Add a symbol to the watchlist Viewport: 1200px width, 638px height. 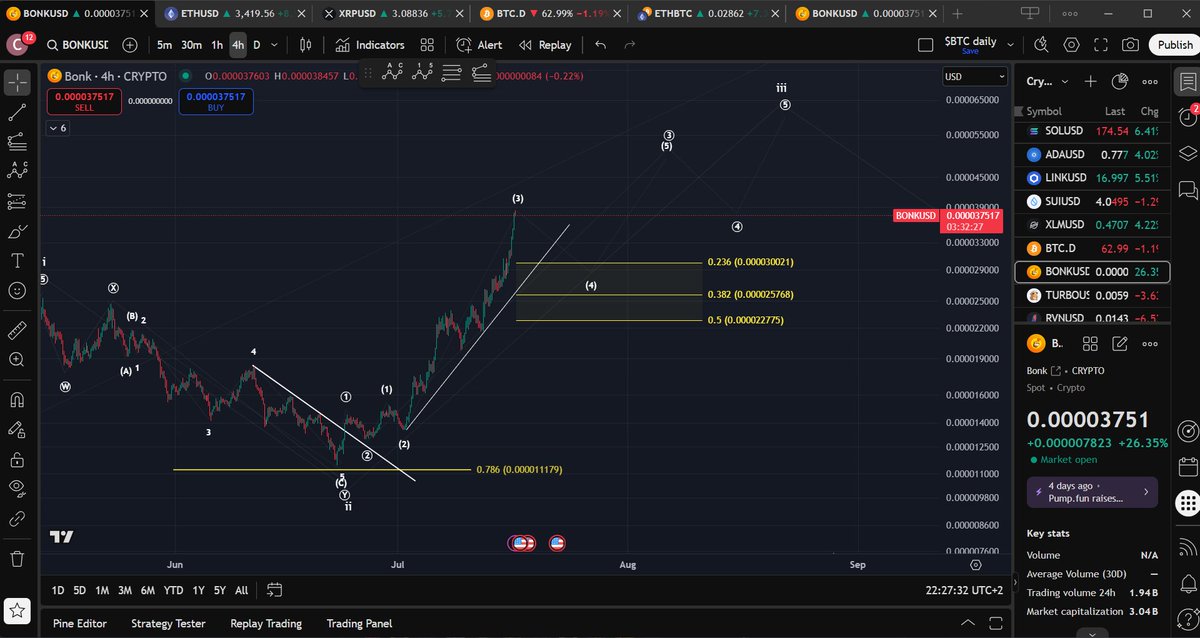coord(1091,82)
